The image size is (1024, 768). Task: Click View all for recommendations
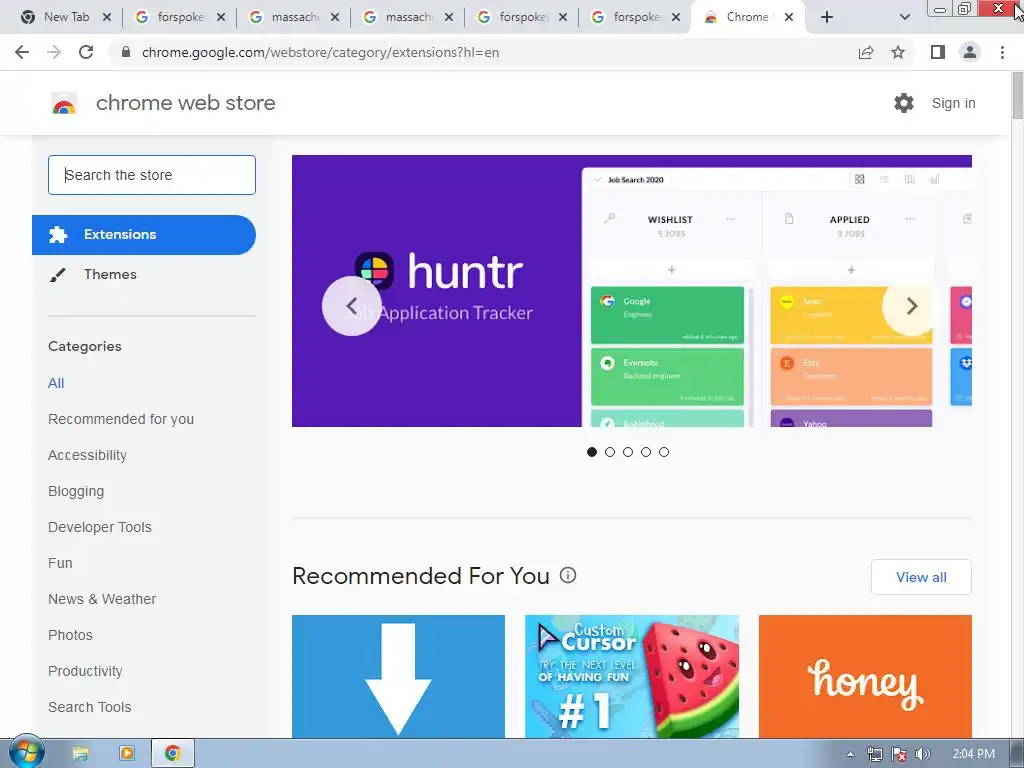(x=921, y=577)
